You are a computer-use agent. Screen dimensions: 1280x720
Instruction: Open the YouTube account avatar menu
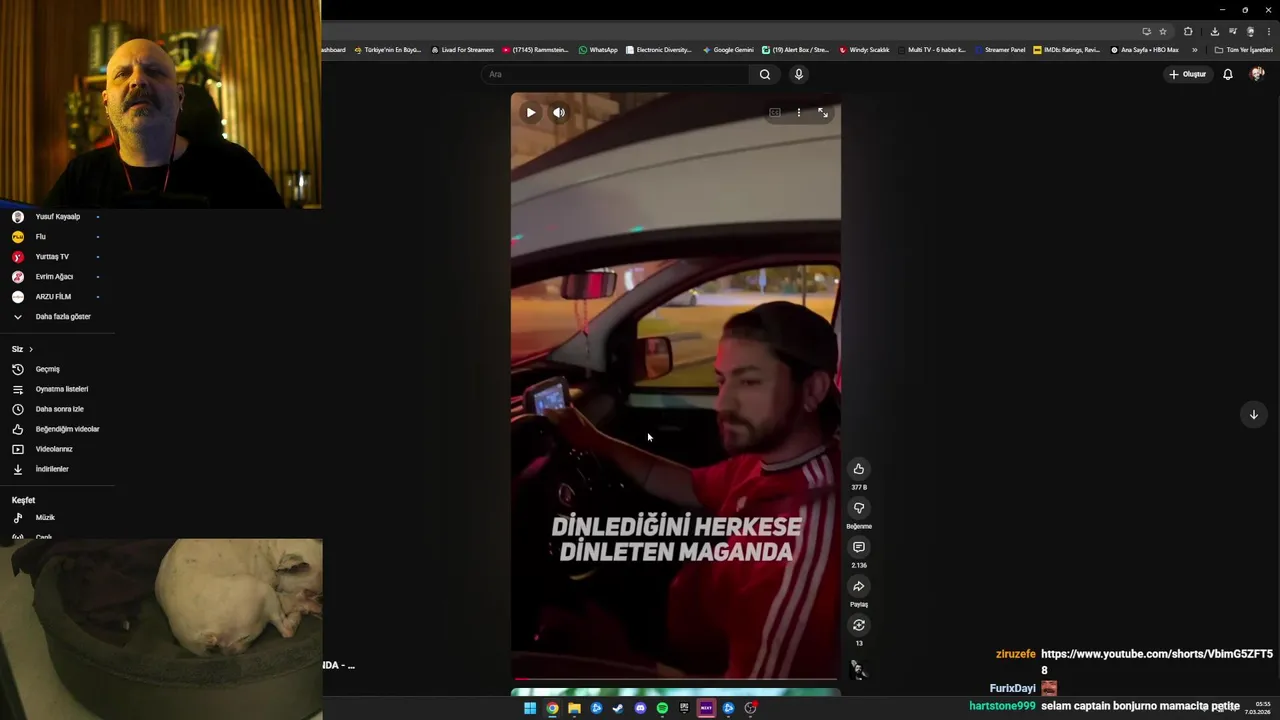point(1257,74)
